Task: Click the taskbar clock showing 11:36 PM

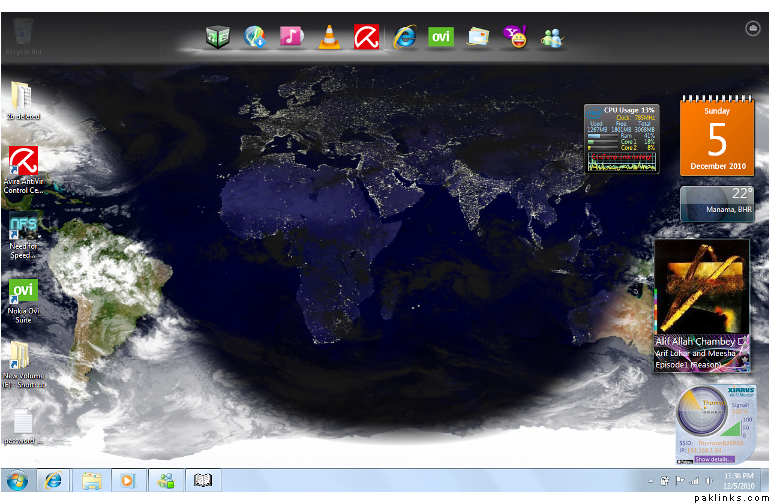Action: click(739, 480)
